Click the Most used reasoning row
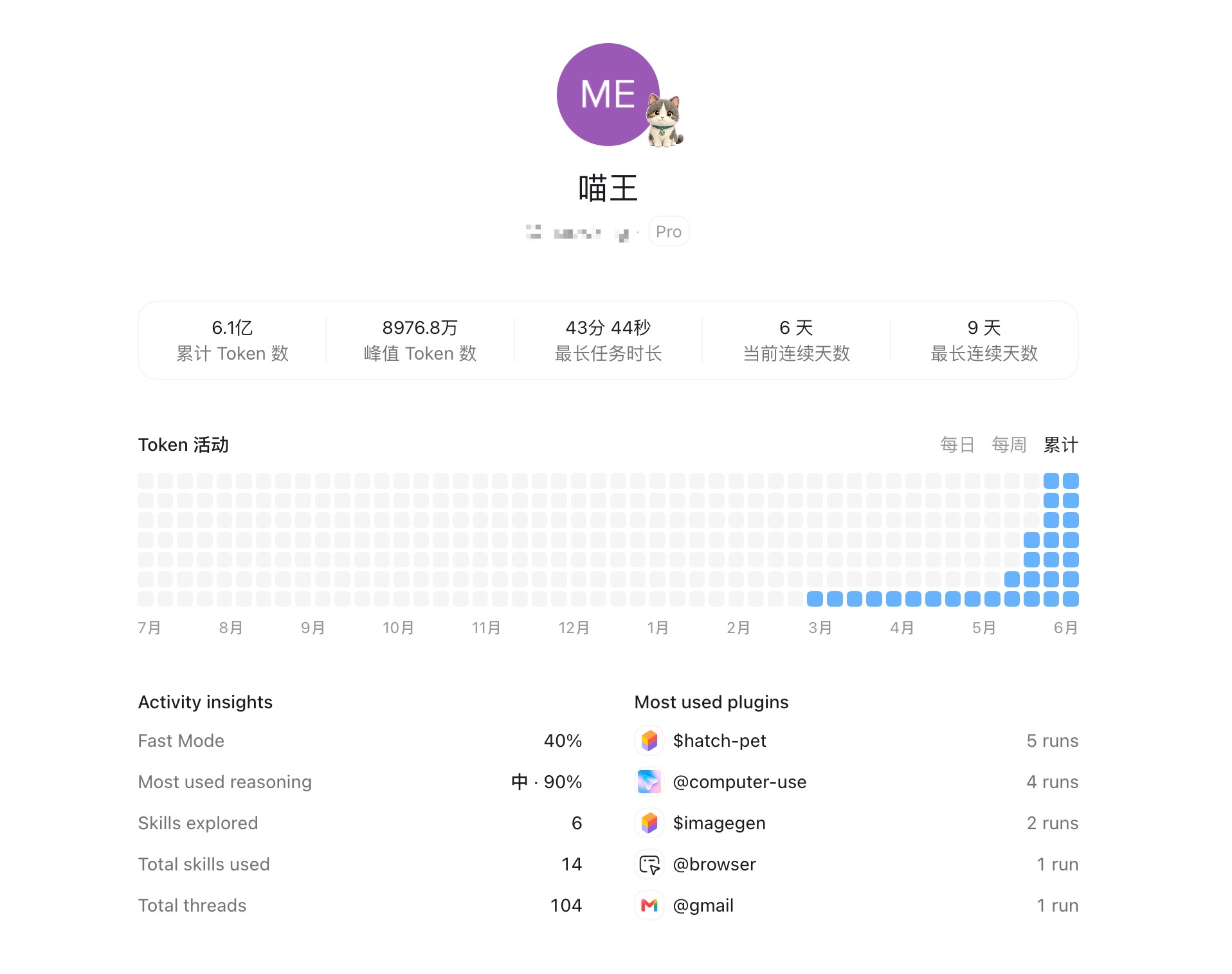 (x=360, y=782)
